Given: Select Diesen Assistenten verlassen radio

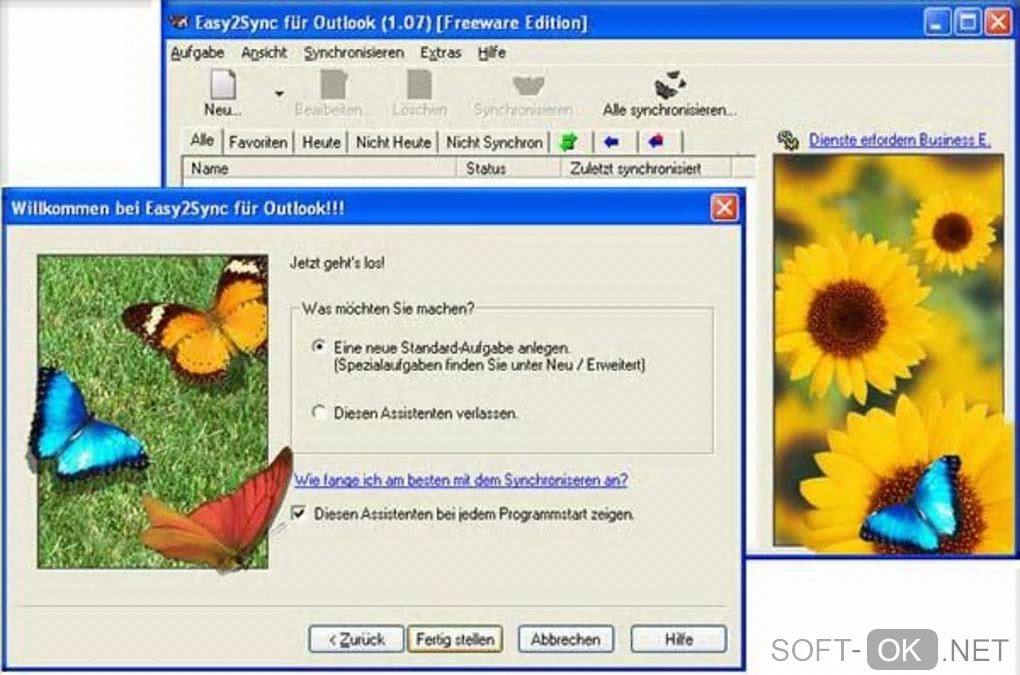Looking at the screenshot, I should 319,412.
